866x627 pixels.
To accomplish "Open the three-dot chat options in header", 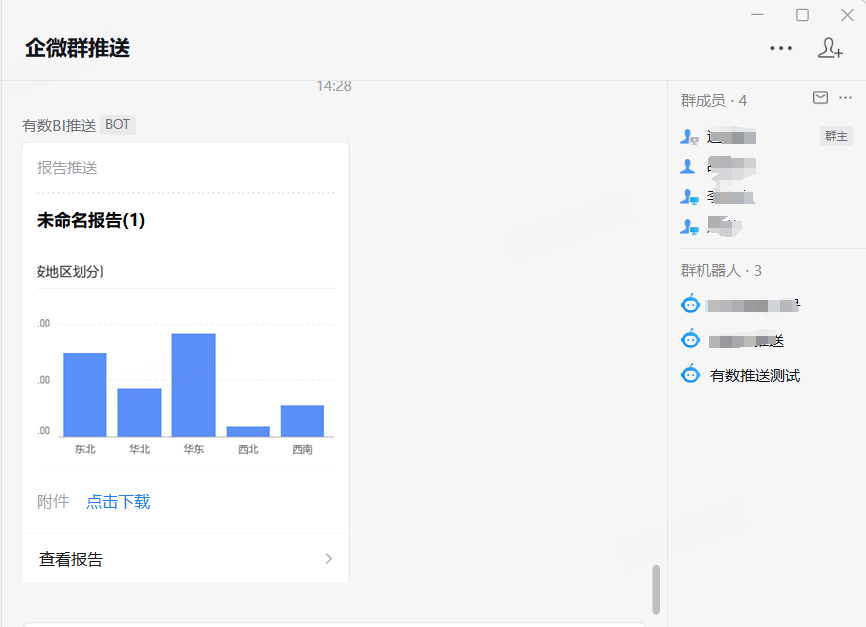I will [x=781, y=48].
